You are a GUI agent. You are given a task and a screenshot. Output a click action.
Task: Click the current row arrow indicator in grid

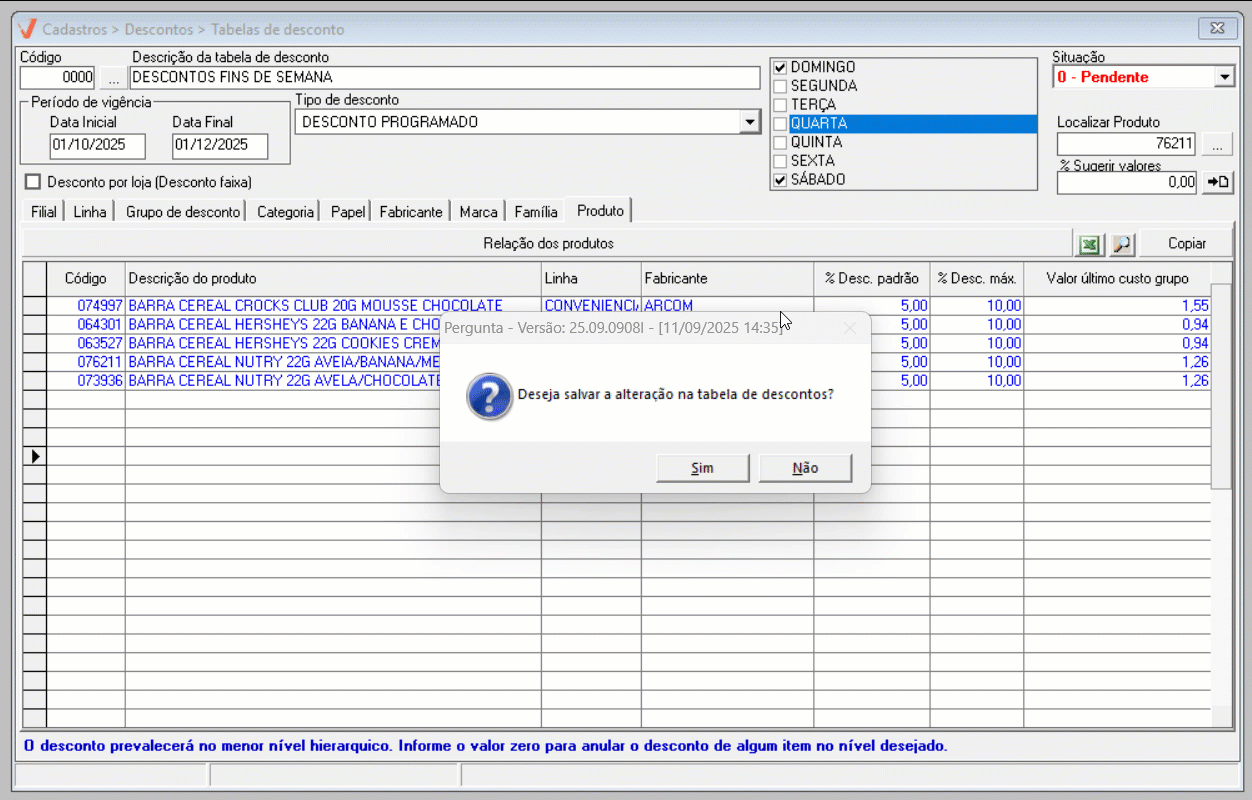[36, 456]
